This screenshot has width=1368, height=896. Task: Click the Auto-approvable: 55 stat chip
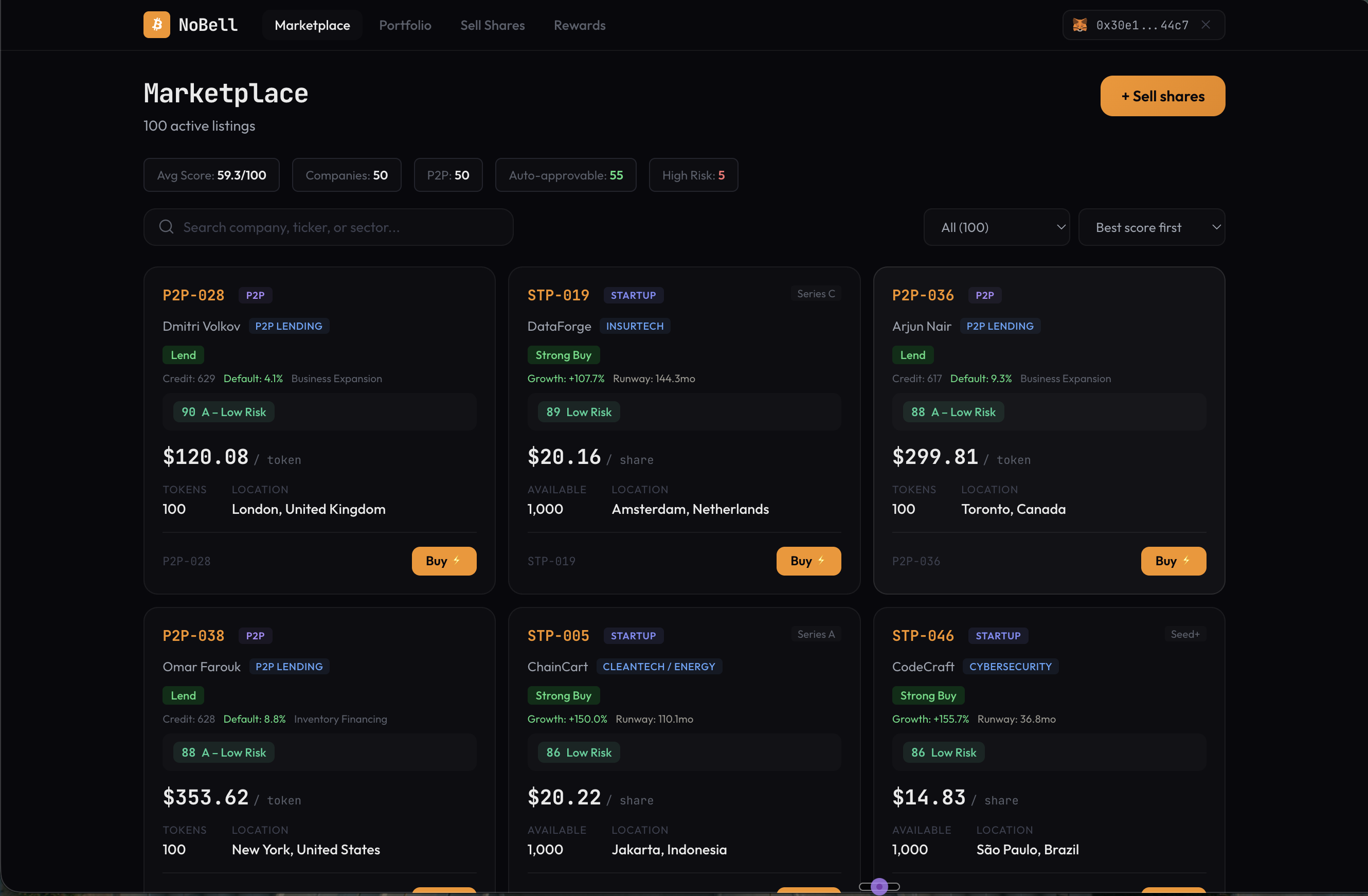point(565,175)
